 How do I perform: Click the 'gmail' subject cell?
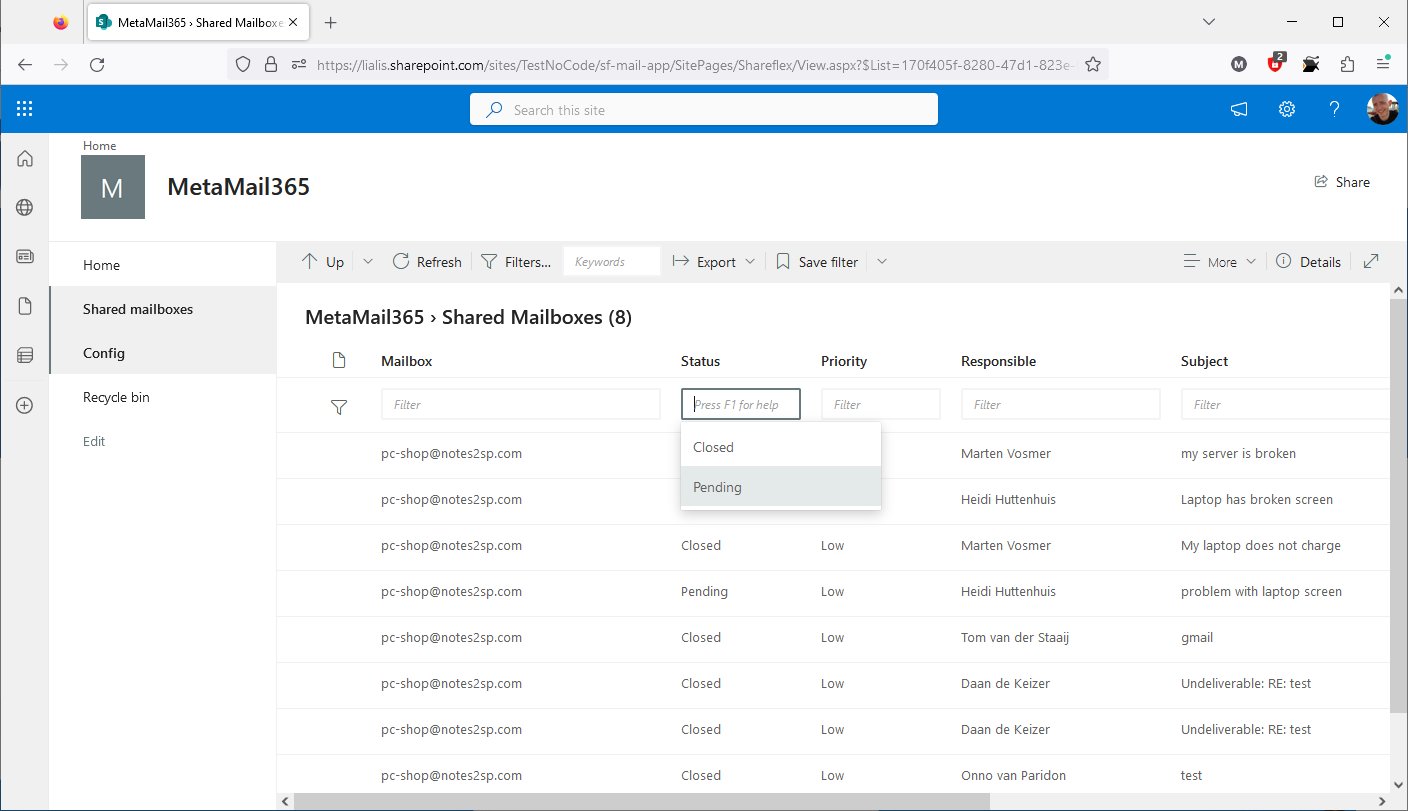[1197, 637]
